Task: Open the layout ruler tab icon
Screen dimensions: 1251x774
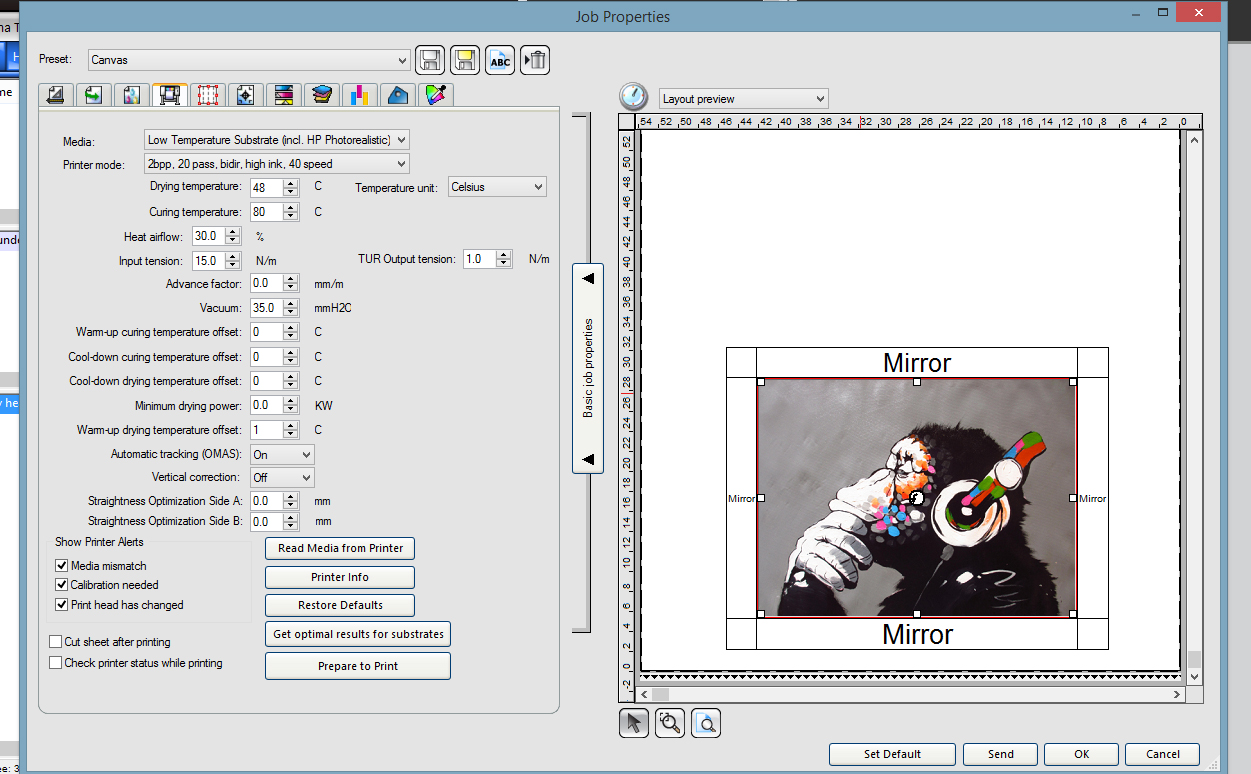Action: click(x=56, y=95)
